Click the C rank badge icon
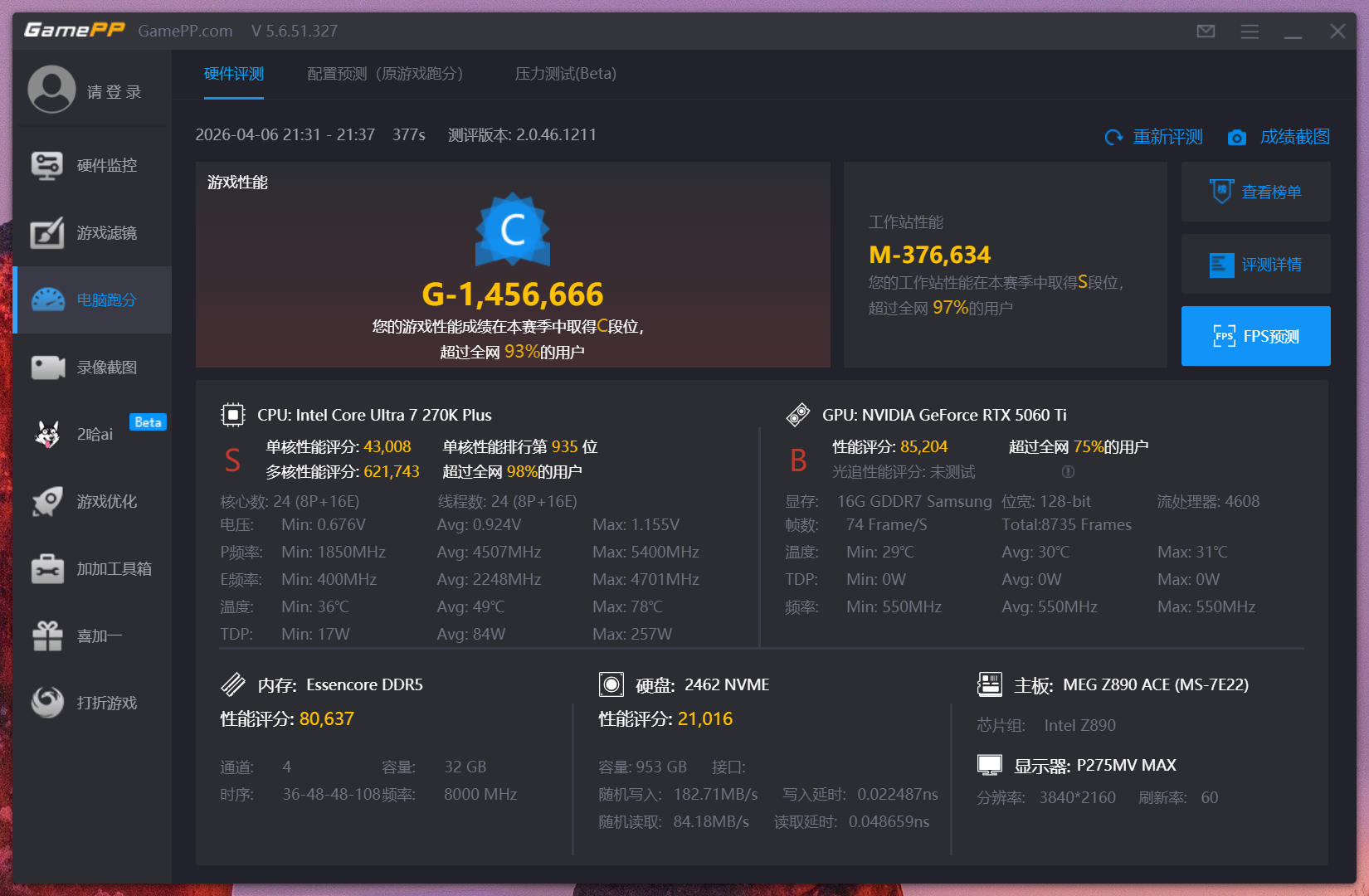 tap(513, 230)
